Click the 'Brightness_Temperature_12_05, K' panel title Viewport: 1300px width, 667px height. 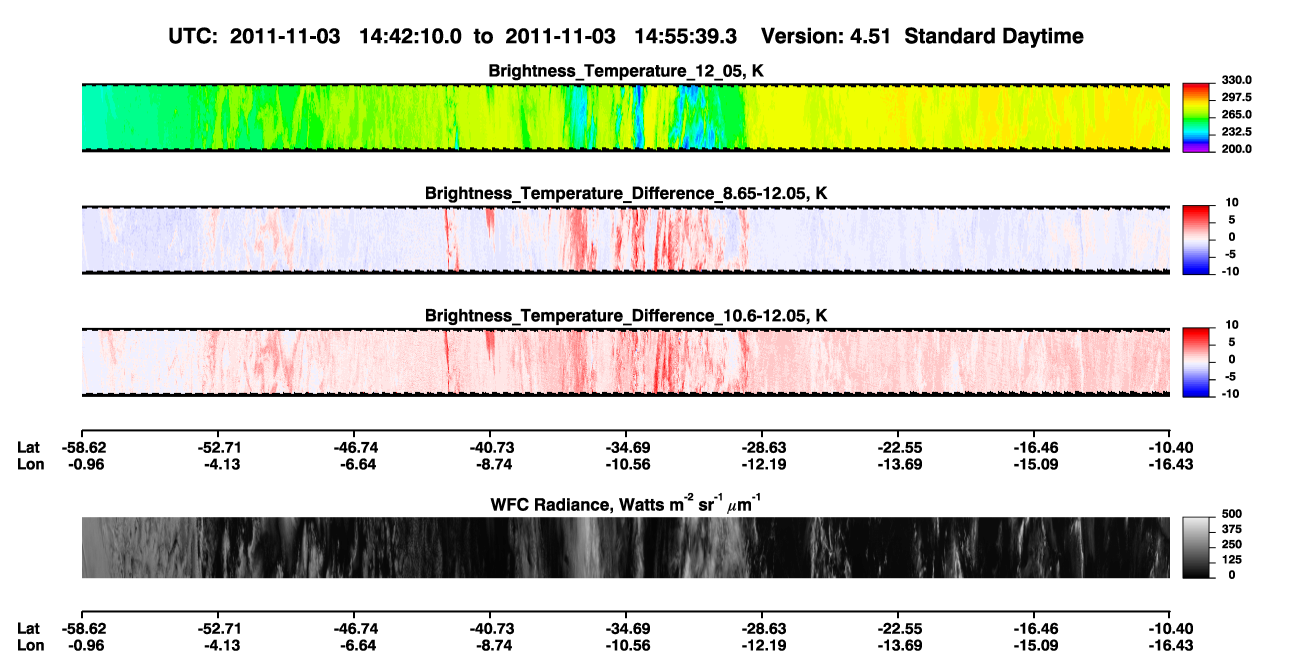click(626, 71)
